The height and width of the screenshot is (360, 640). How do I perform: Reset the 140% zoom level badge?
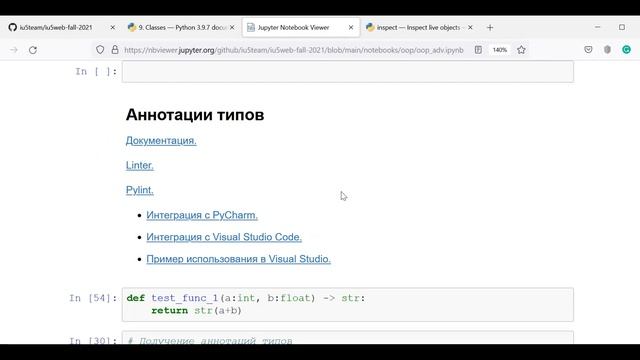tap(500, 50)
